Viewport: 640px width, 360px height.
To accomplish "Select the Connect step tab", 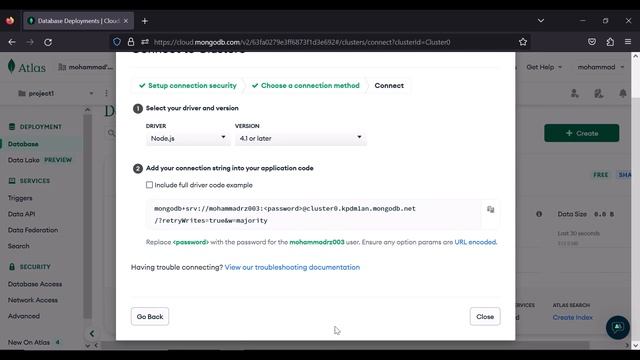I will (x=389, y=86).
